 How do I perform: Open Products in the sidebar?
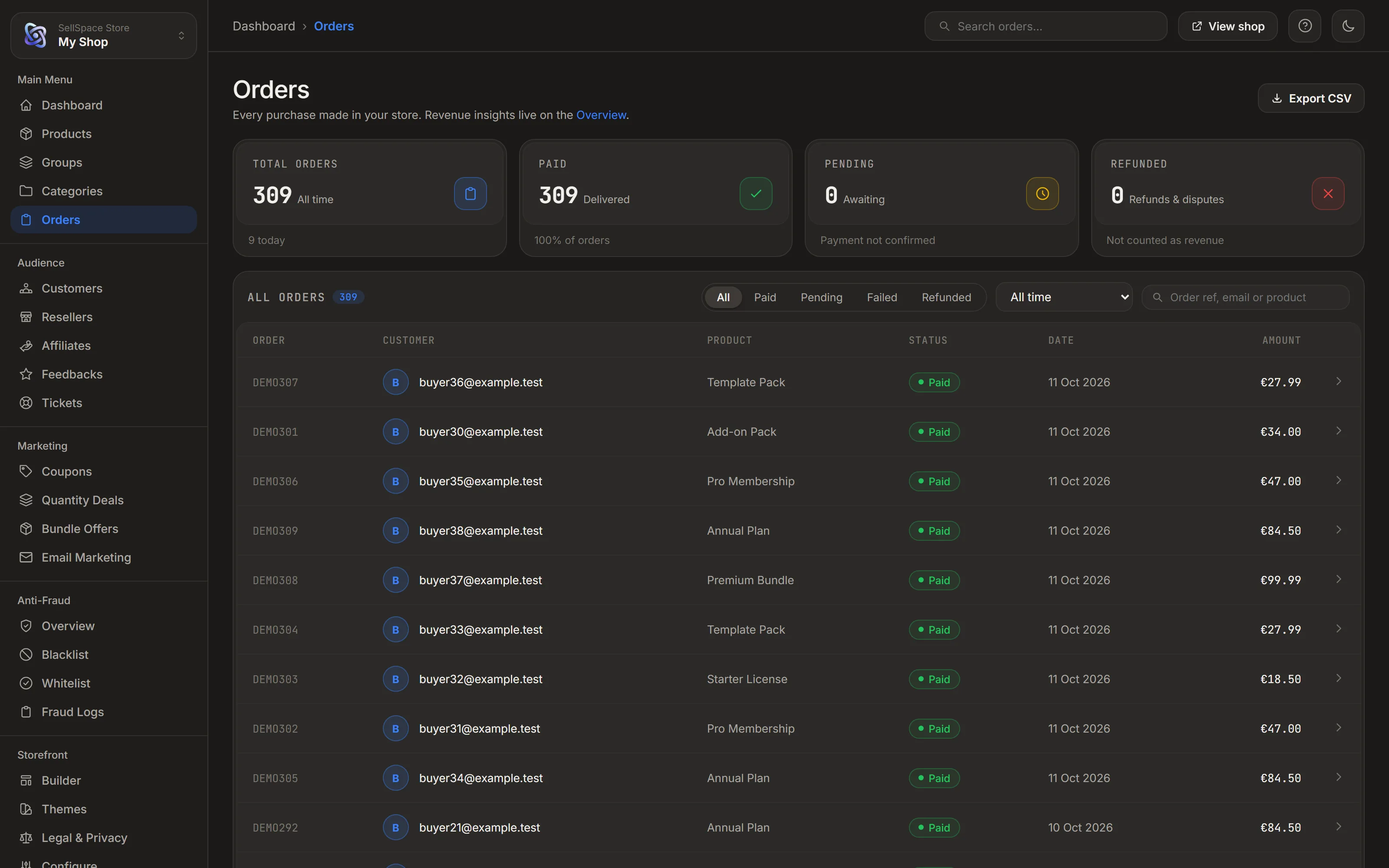[x=103, y=134]
